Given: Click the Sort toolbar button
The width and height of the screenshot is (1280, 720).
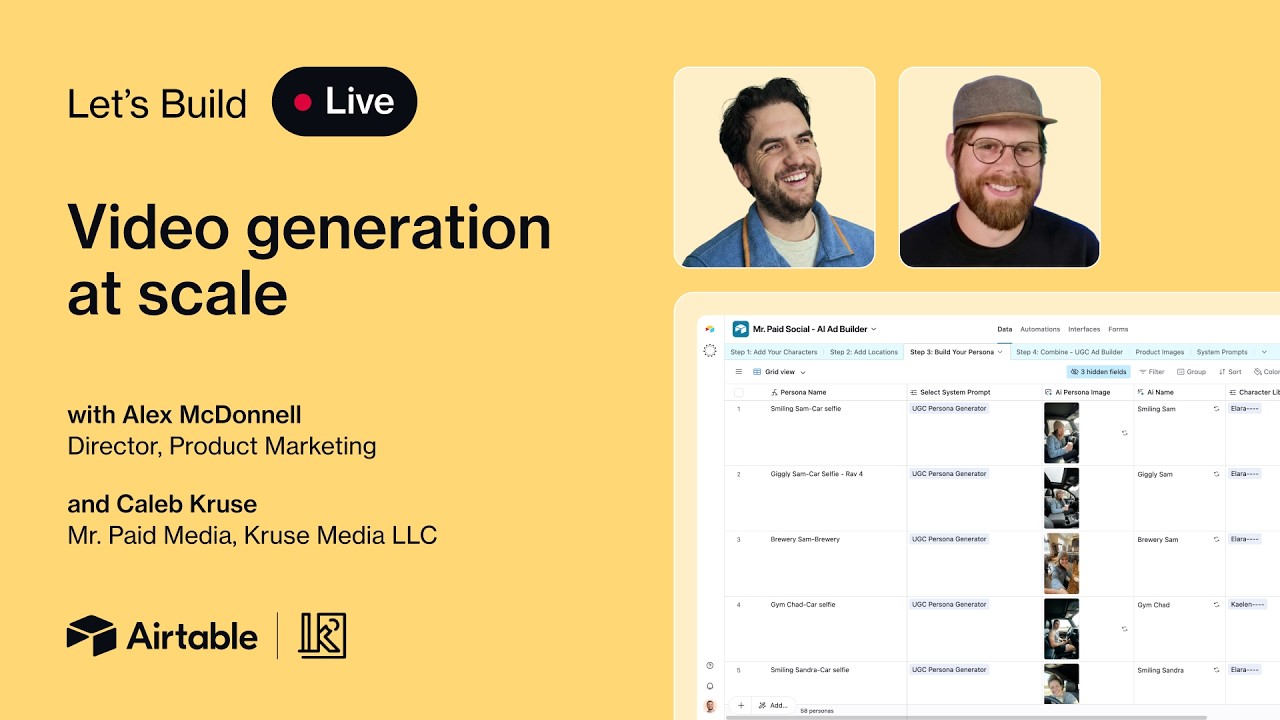Looking at the screenshot, I should coord(1229,372).
